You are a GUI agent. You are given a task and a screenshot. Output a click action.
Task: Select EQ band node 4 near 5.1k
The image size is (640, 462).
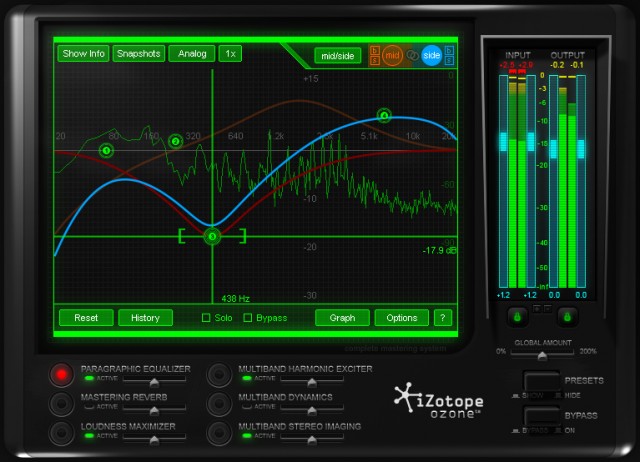pyautogui.click(x=384, y=115)
